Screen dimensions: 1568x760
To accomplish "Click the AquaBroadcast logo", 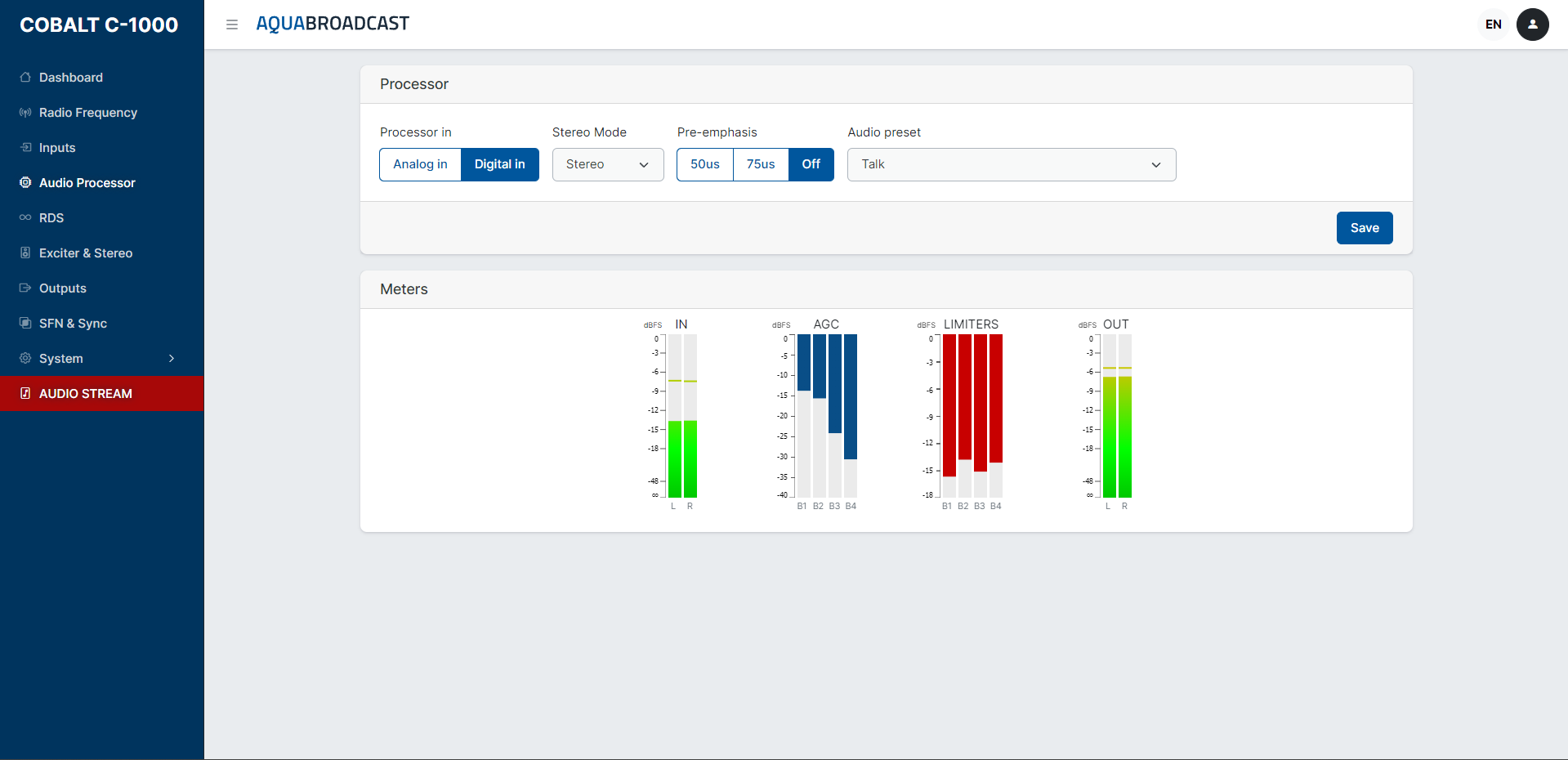I will (x=333, y=24).
